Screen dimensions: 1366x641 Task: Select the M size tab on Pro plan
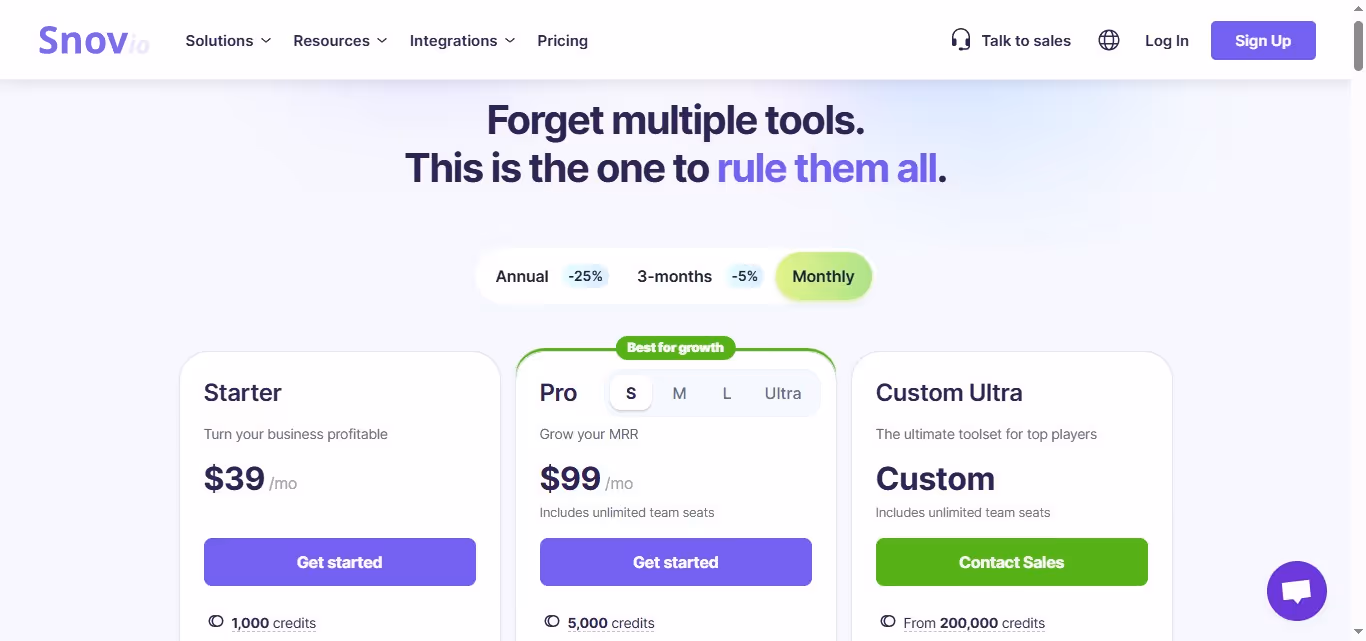[679, 393]
